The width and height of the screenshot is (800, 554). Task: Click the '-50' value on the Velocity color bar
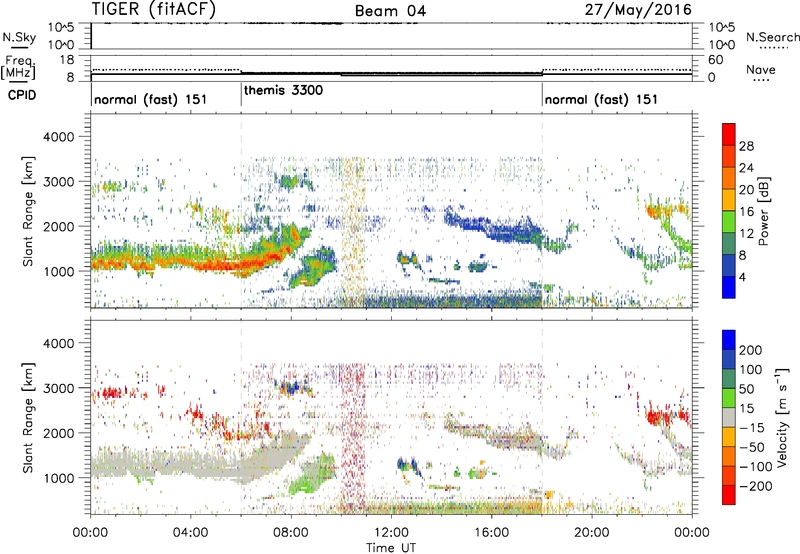[x=752, y=447]
